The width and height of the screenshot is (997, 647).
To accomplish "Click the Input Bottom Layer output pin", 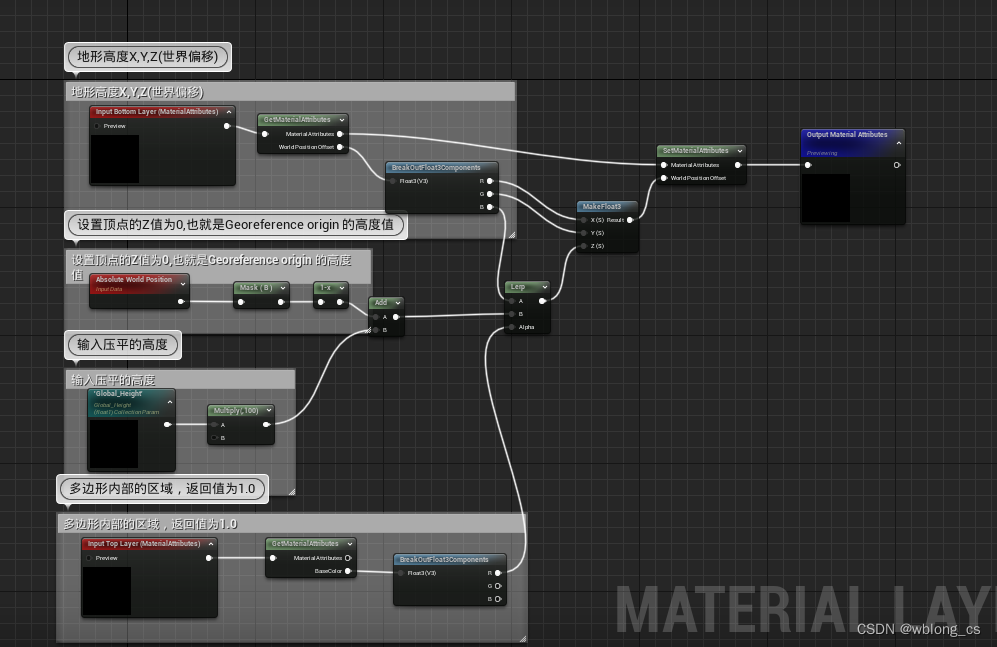I will [227, 126].
